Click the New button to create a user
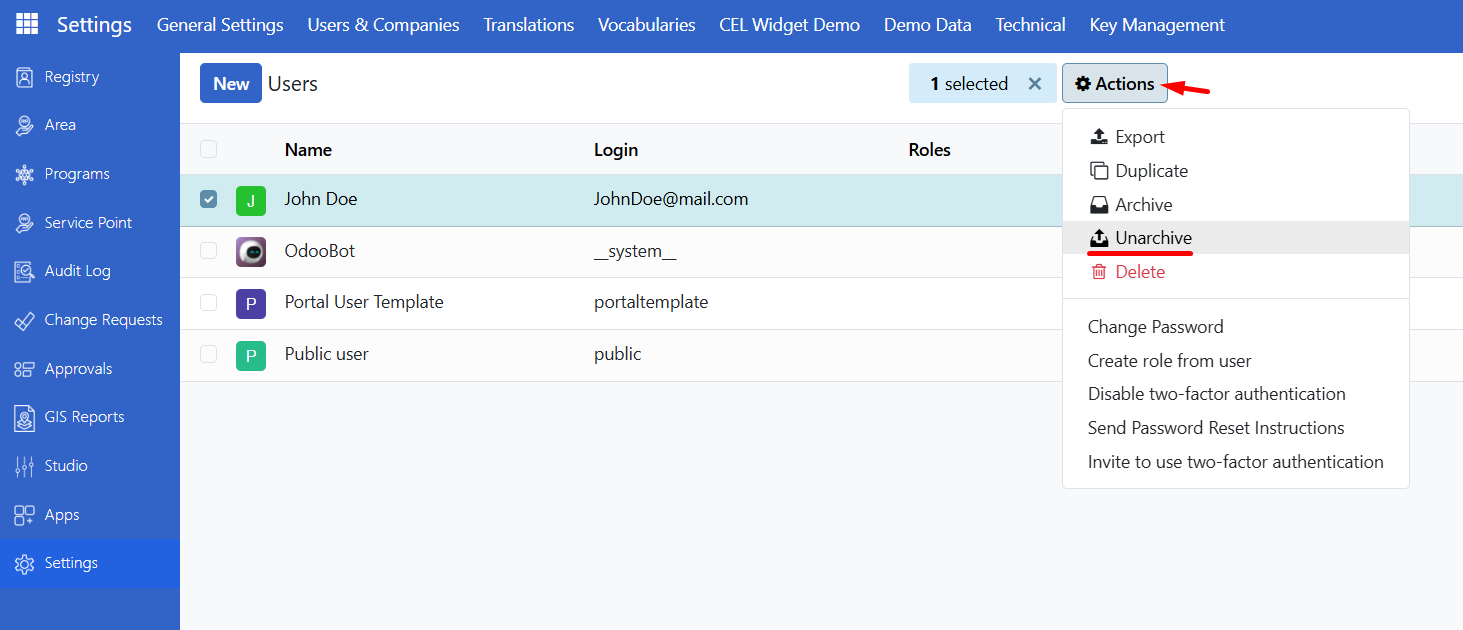Viewport: 1463px width, 630px height. coord(230,83)
